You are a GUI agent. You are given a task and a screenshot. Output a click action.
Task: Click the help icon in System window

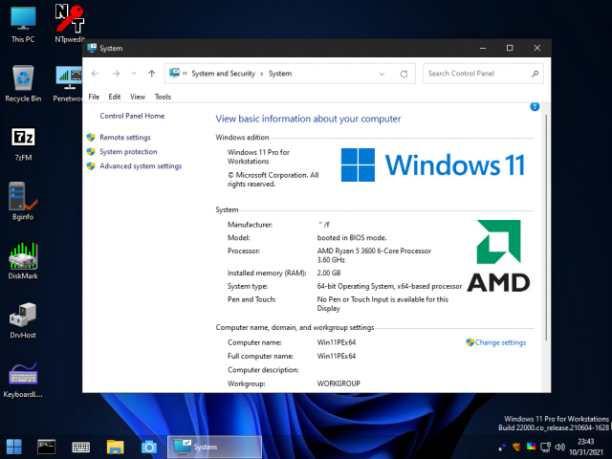[x=535, y=107]
